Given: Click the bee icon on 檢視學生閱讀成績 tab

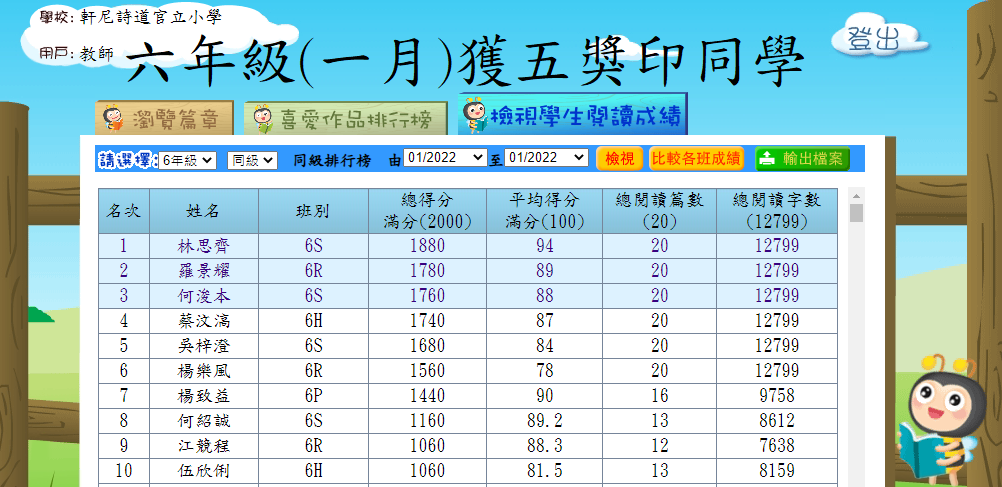Looking at the screenshot, I should coord(475,115).
